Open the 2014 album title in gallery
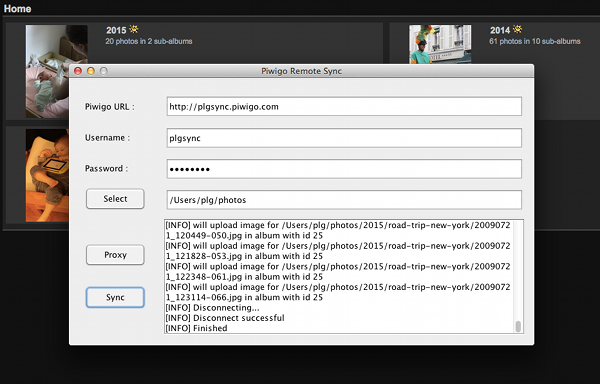This screenshot has height=384, width=600. pyautogui.click(x=500, y=30)
